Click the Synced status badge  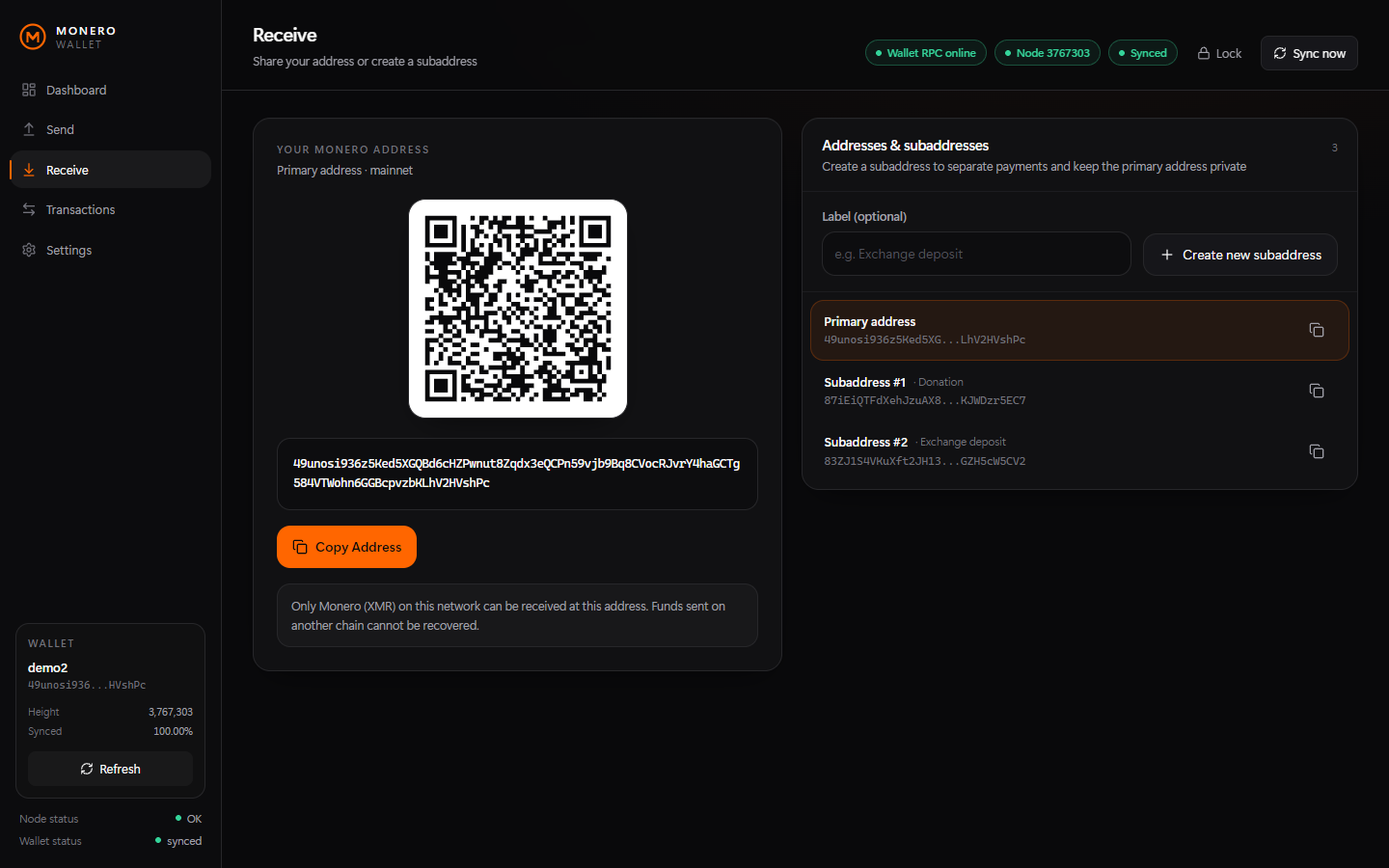pyautogui.click(x=1143, y=53)
